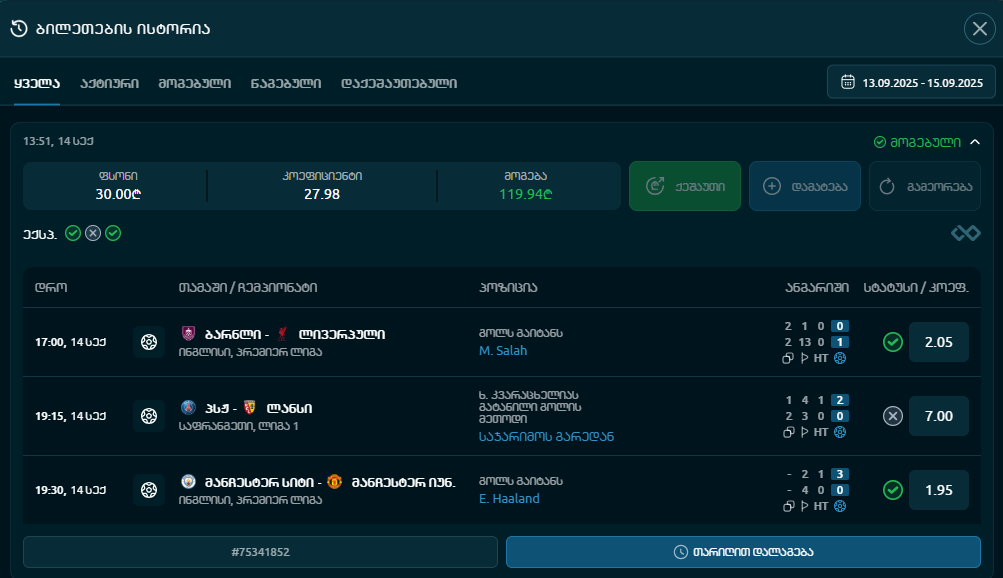Image resolution: width=1003 pixels, height=578 pixels.
Task: Open the დაქეშაუთებული tab
Action: [x=399, y=83]
